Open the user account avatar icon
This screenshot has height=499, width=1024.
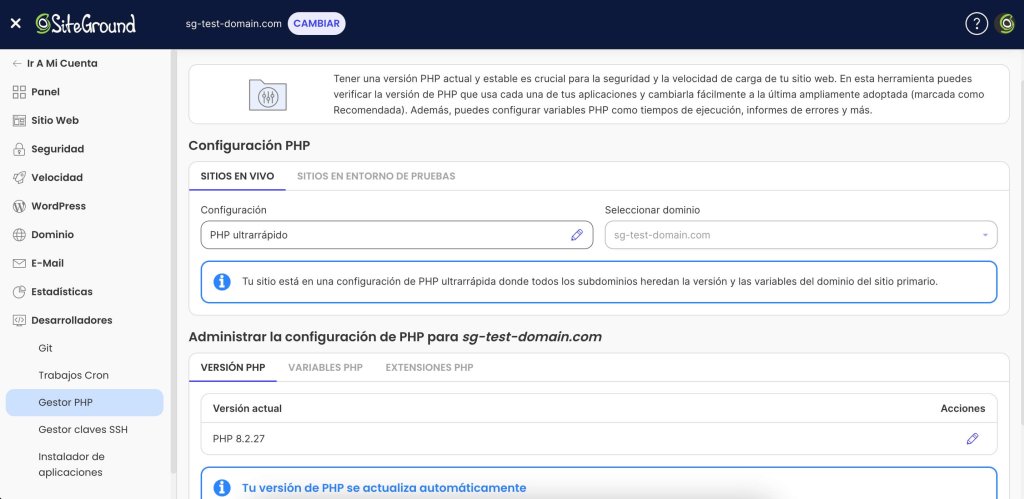pos(1005,24)
